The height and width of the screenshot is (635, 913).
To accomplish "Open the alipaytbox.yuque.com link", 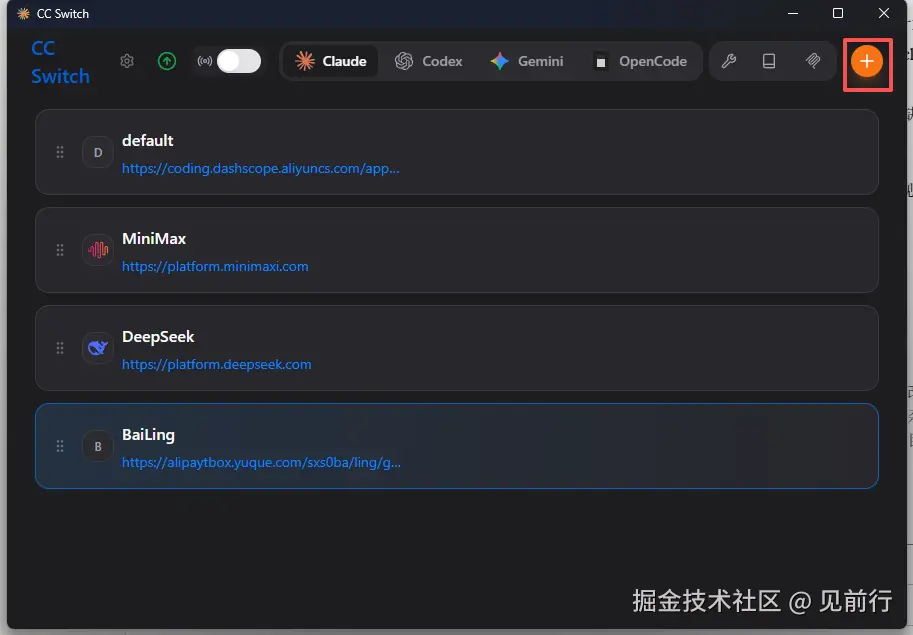I will tap(261, 462).
